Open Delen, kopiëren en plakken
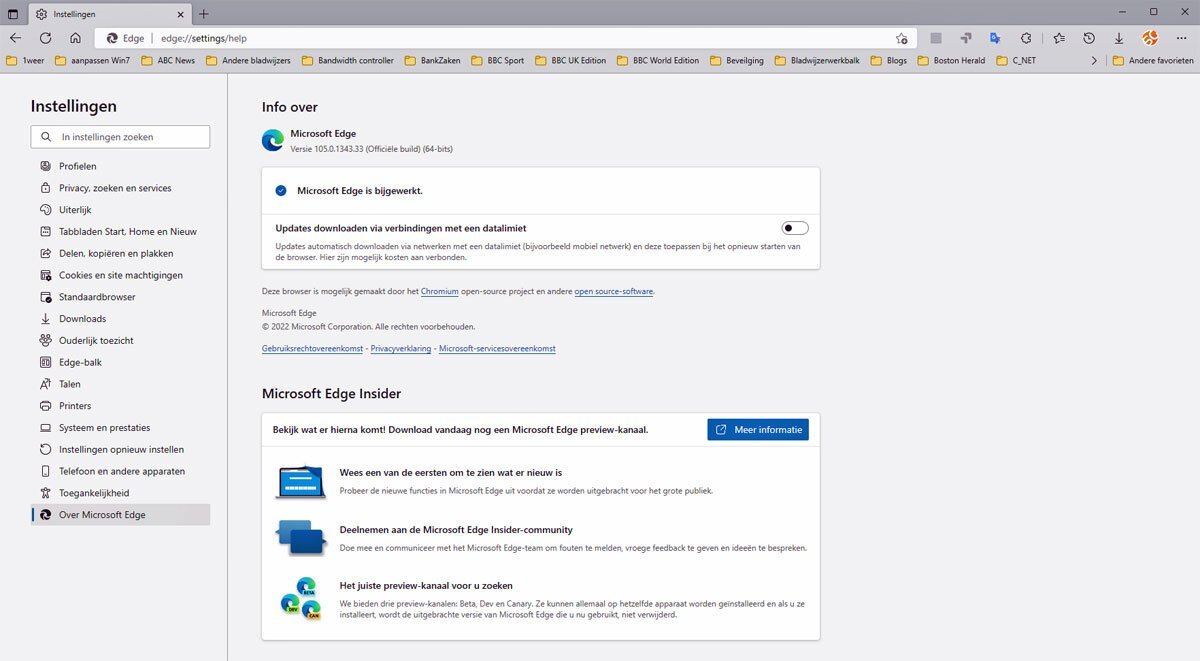Viewport: 1200px width, 661px height. point(120,253)
